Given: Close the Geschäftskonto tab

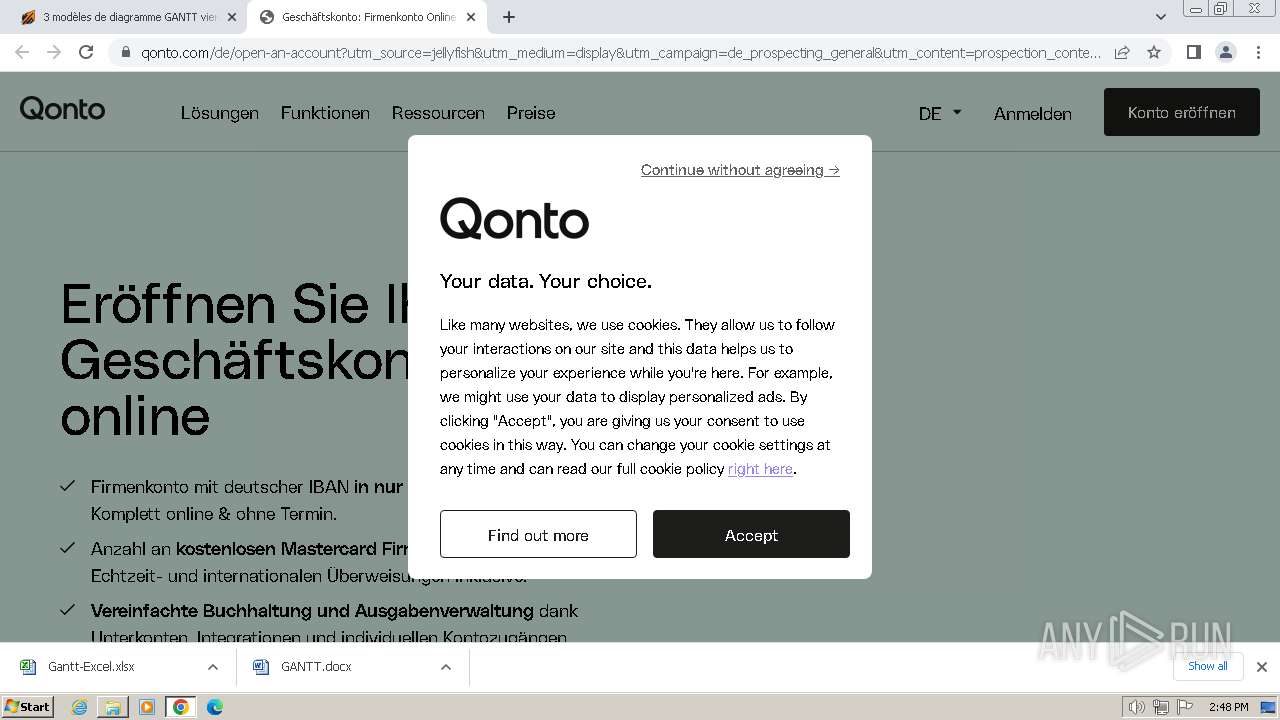Looking at the screenshot, I should coord(471,17).
